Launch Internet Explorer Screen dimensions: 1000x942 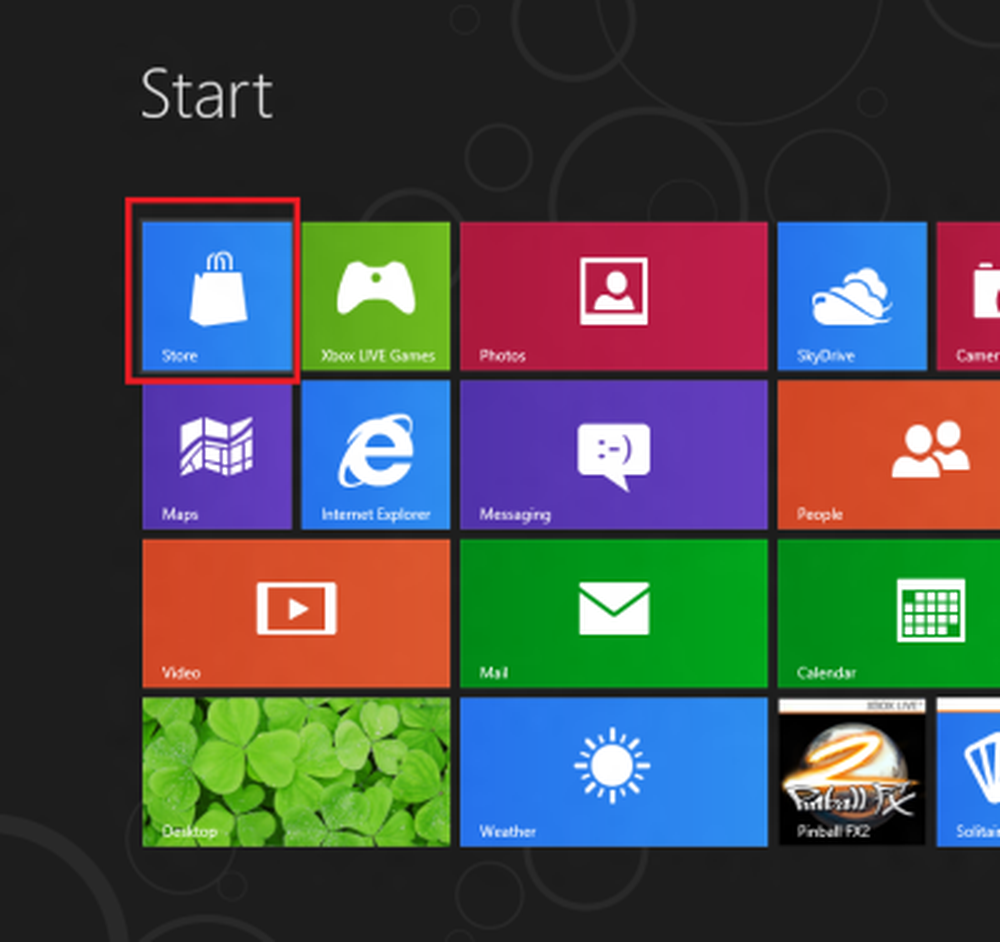(376, 455)
